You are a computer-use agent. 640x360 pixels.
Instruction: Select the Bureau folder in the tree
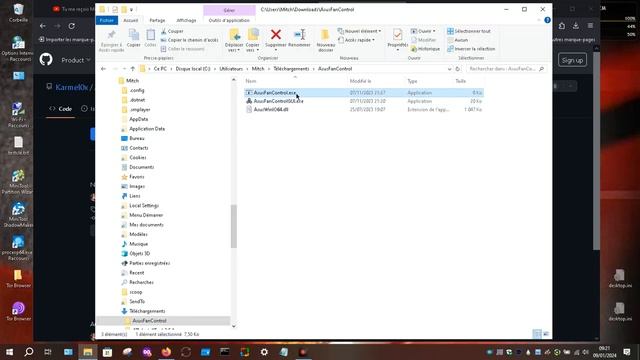click(x=137, y=138)
